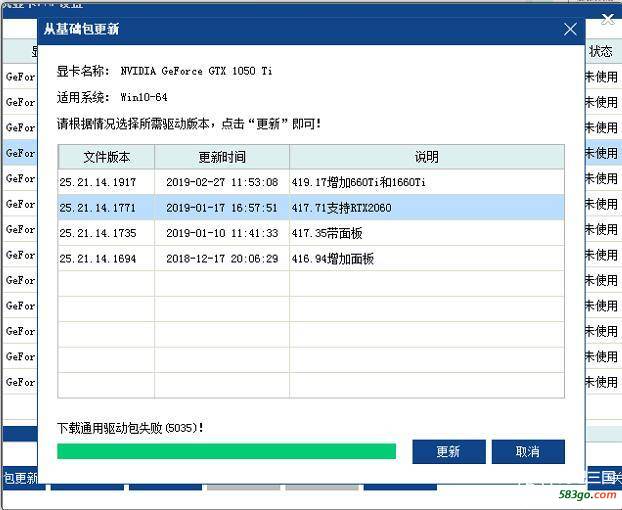The width and height of the screenshot is (622, 510).
Task: Click the 下载通用驱动包失败 (5035) message
Action: coord(131,428)
